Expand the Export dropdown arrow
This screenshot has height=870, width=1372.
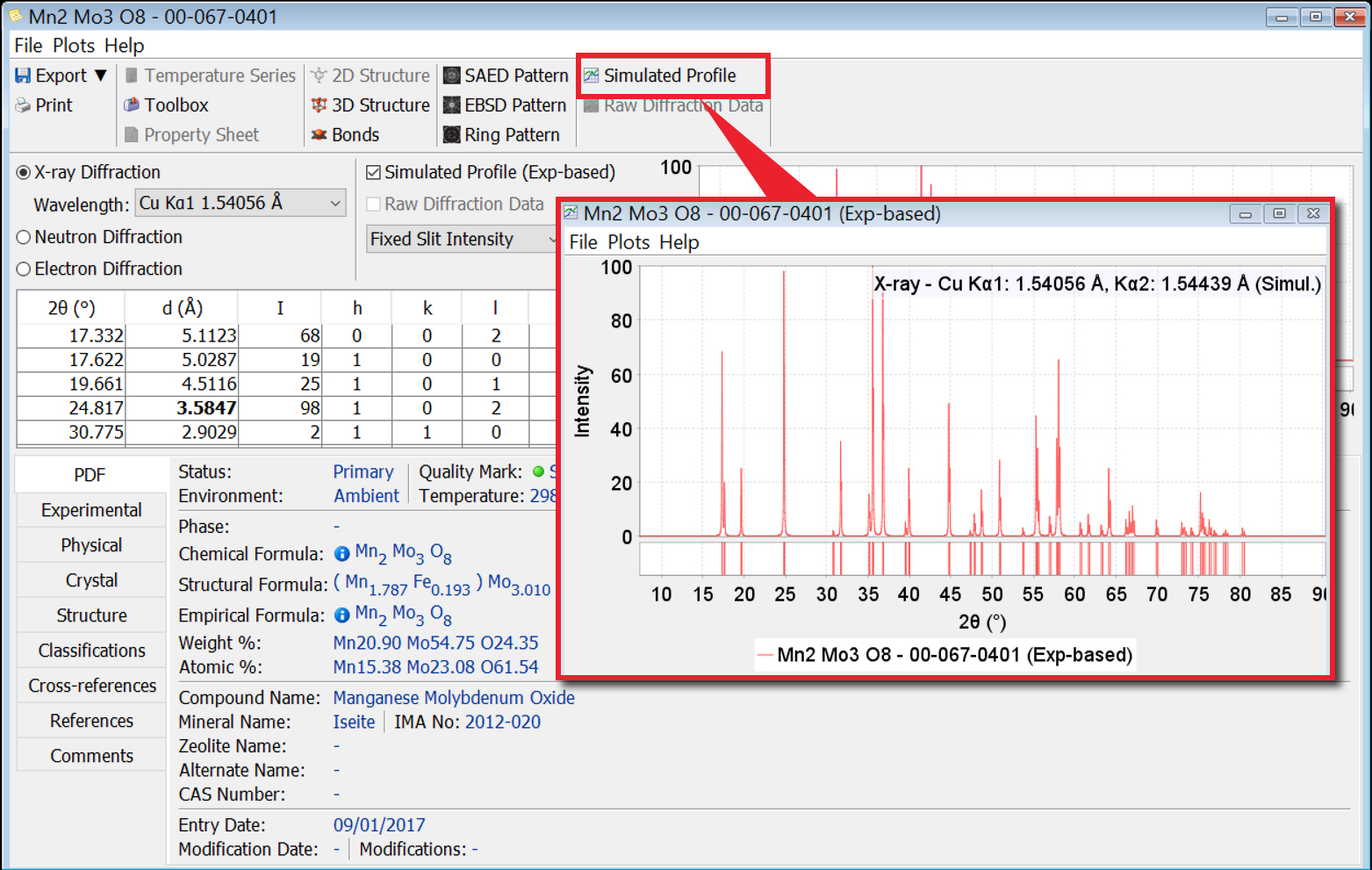(101, 76)
